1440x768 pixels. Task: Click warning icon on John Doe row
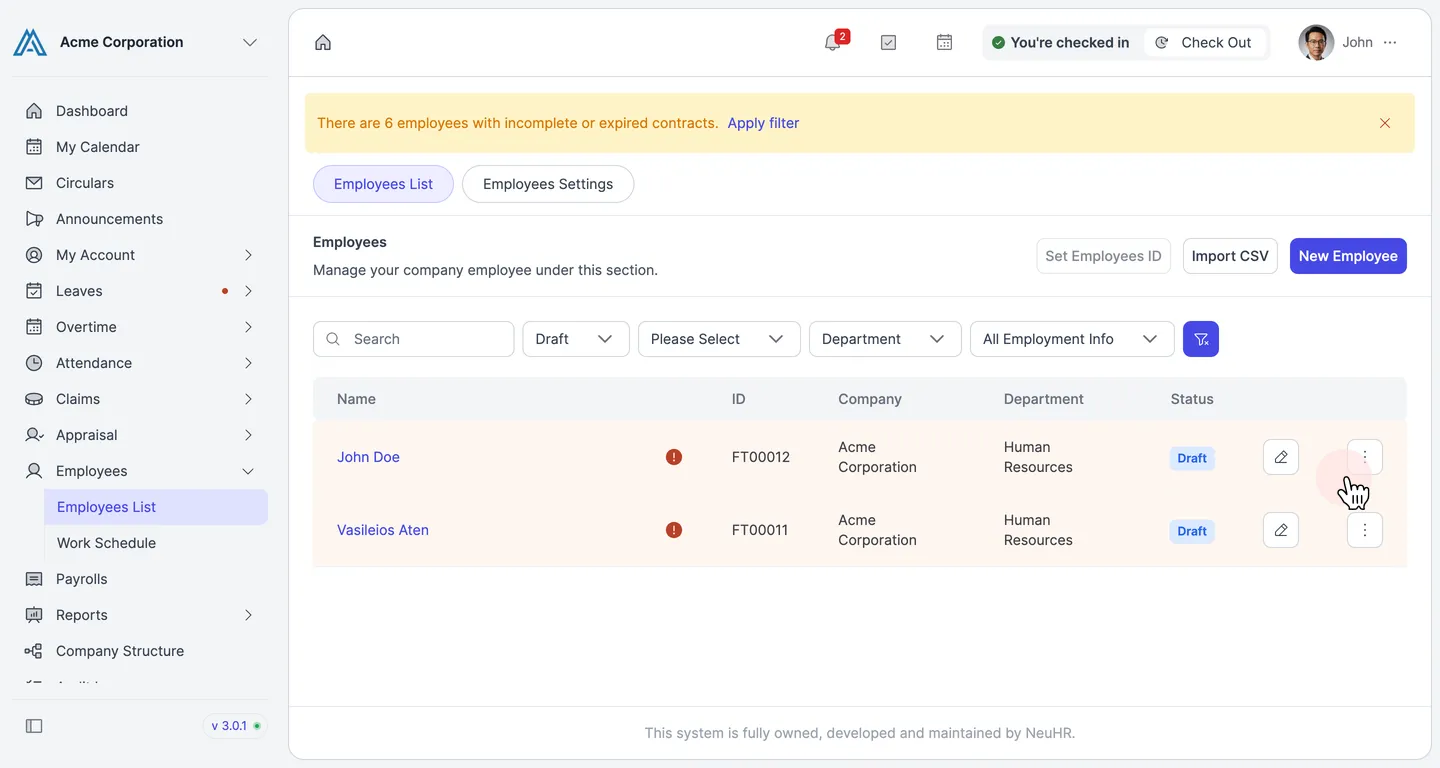pyautogui.click(x=674, y=457)
